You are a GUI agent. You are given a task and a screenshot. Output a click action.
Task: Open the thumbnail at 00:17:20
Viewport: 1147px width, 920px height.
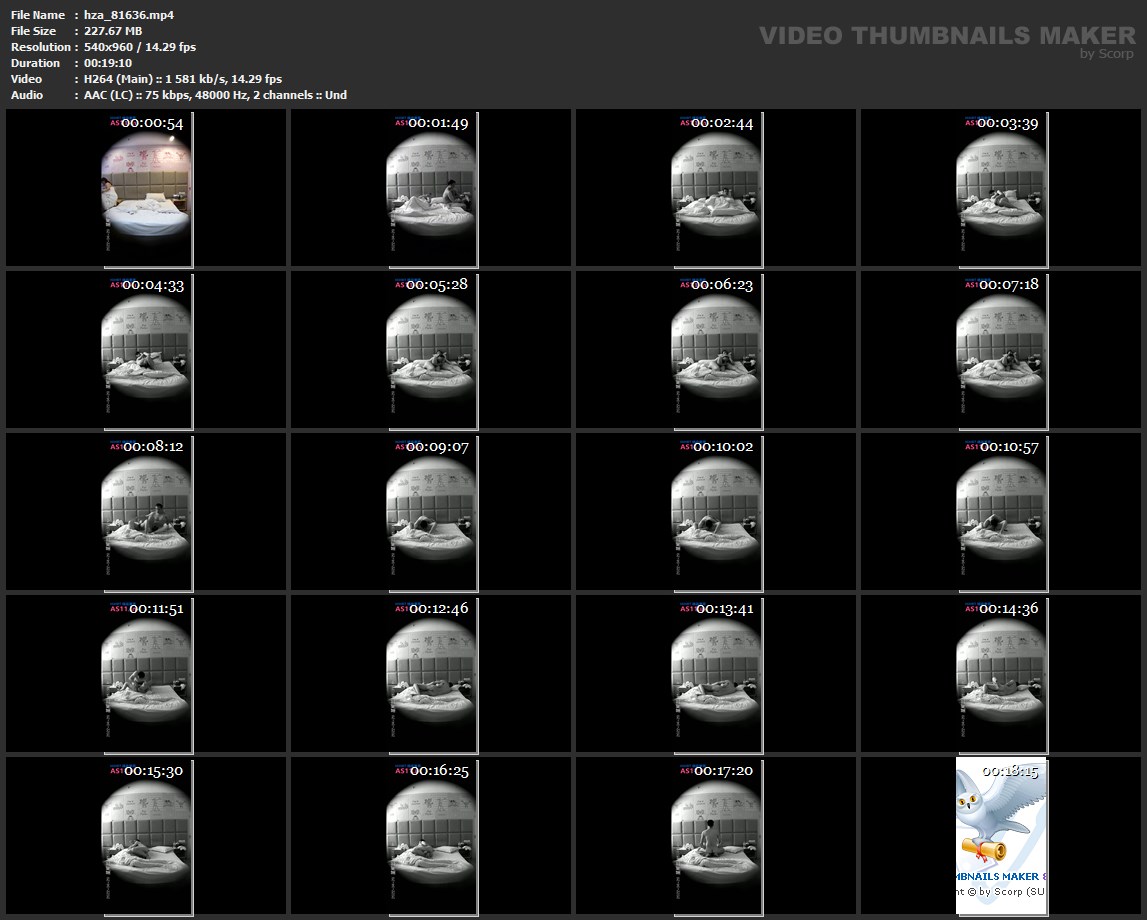tap(716, 836)
